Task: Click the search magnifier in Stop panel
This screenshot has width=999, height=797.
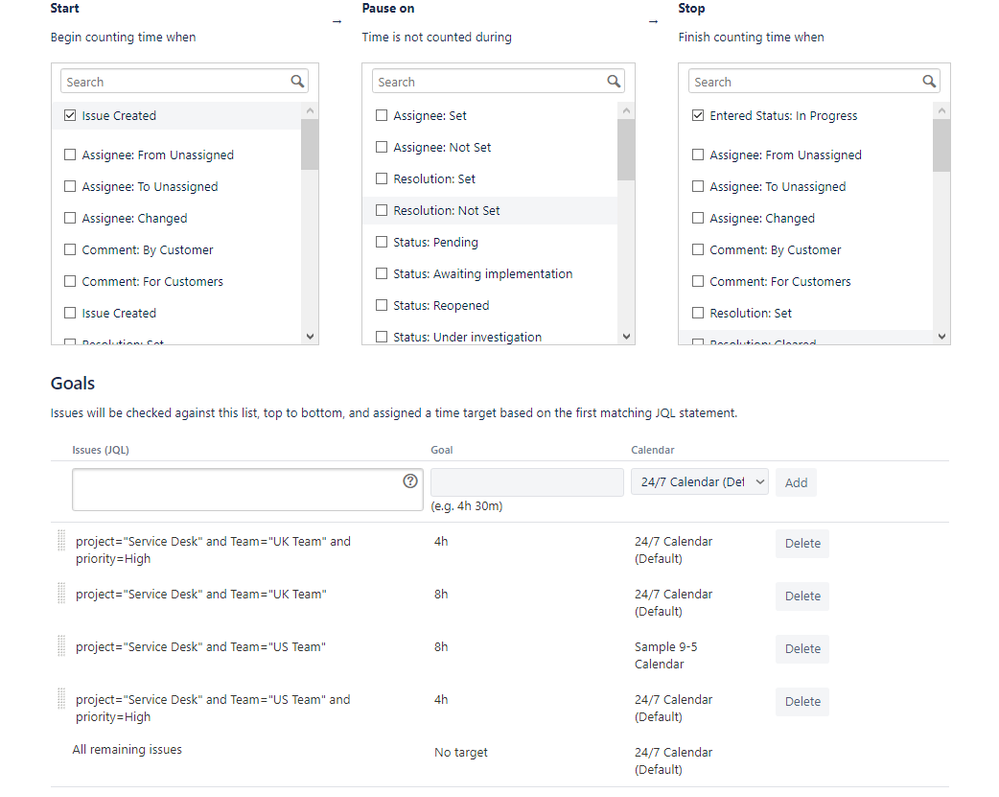Action: pos(929,82)
